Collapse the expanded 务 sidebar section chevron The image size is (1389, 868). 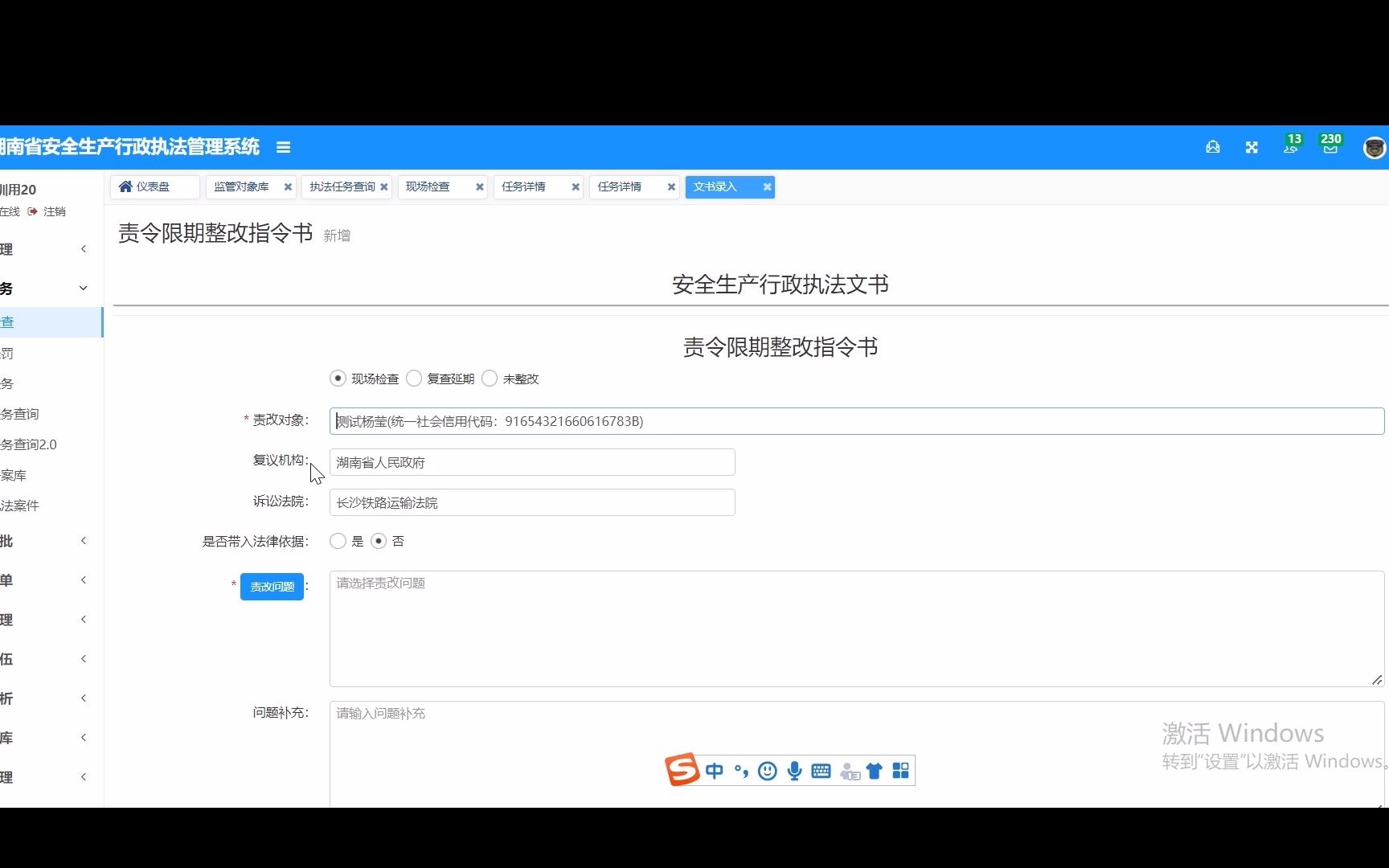83,289
